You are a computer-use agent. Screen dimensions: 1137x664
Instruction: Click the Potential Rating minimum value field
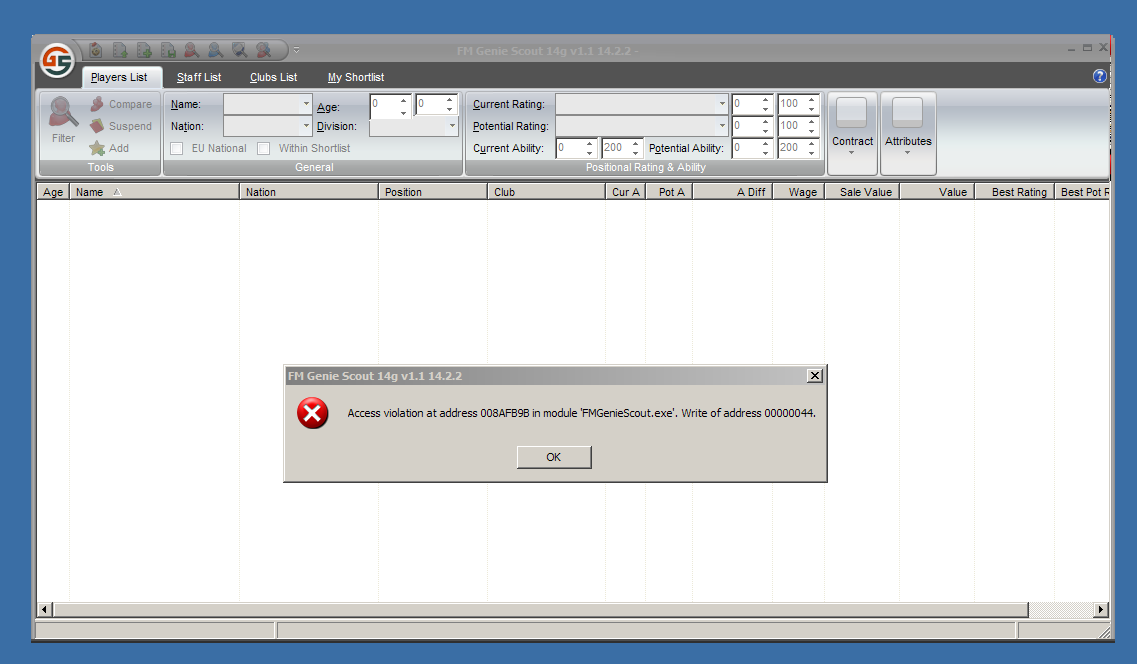click(x=752, y=126)
